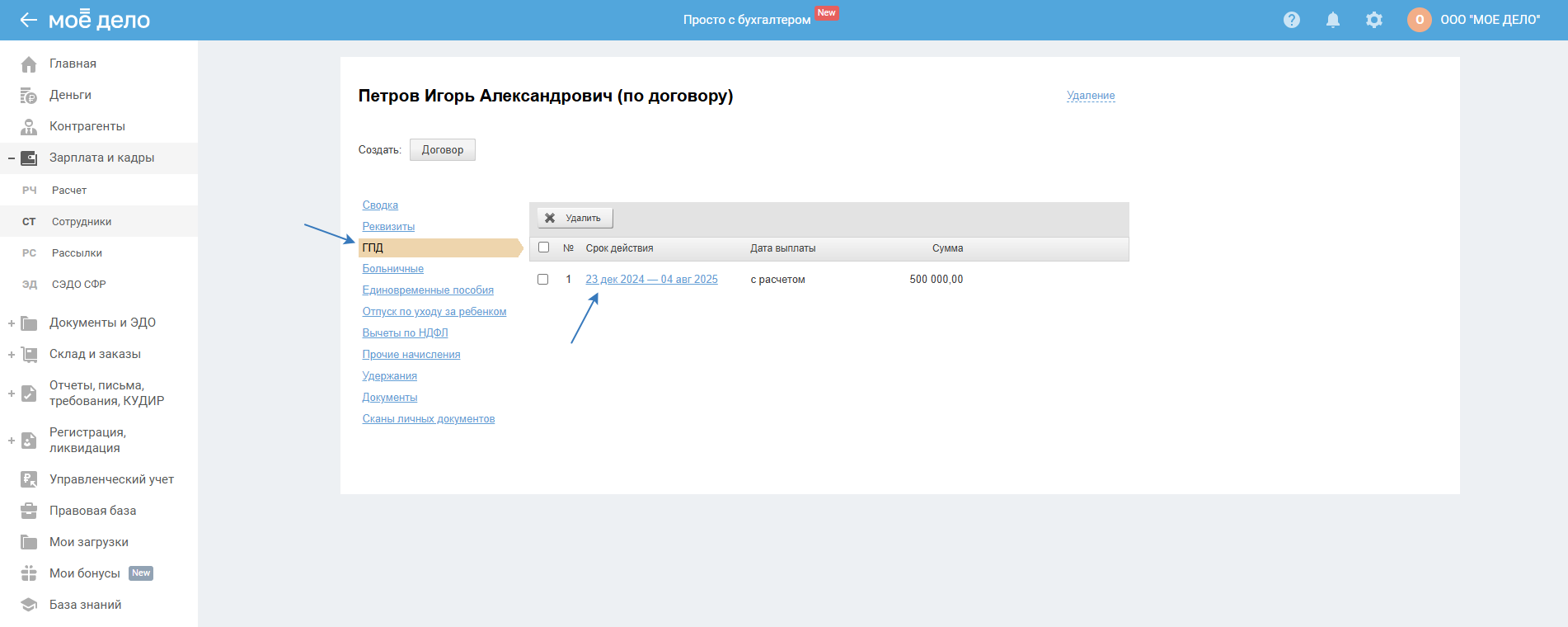
Task: Click Просто с бухгалтером in the header
Action: coord(747,20)
